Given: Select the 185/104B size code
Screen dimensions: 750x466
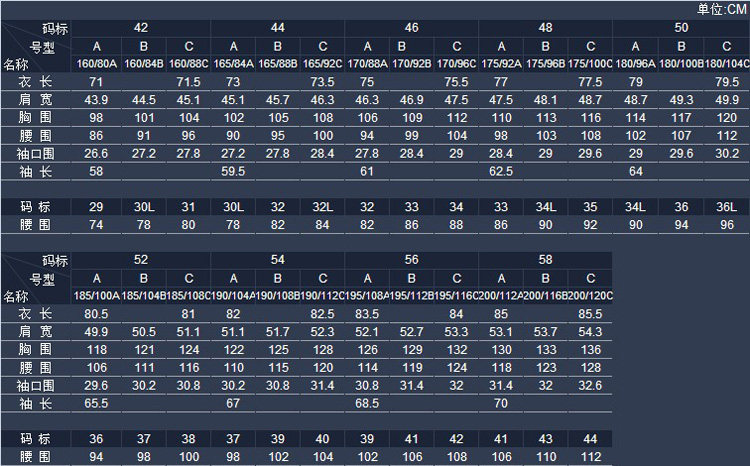Looking at the screenshot, I should (143, 296).
